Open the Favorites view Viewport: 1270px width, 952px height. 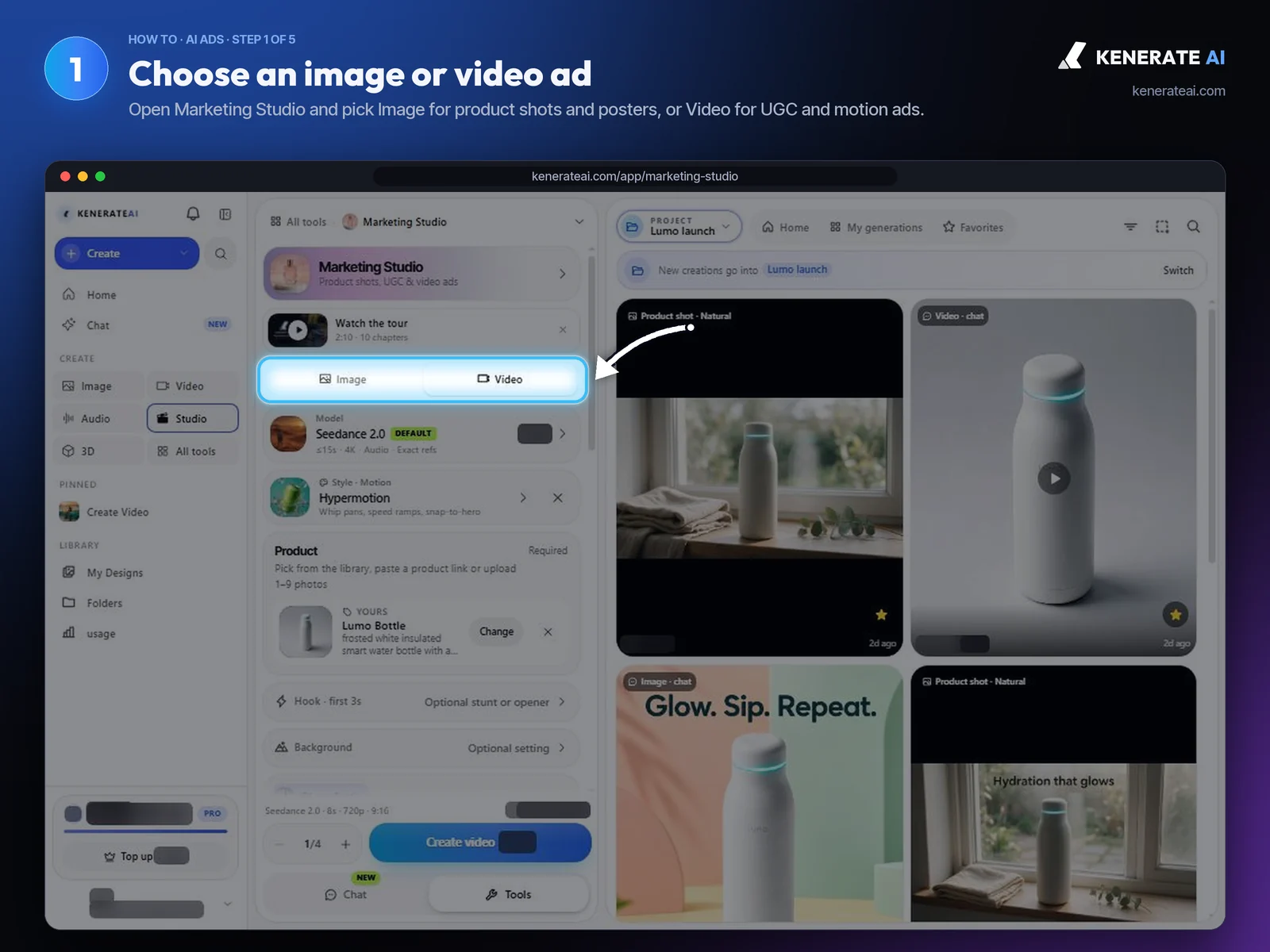[973, 227]
